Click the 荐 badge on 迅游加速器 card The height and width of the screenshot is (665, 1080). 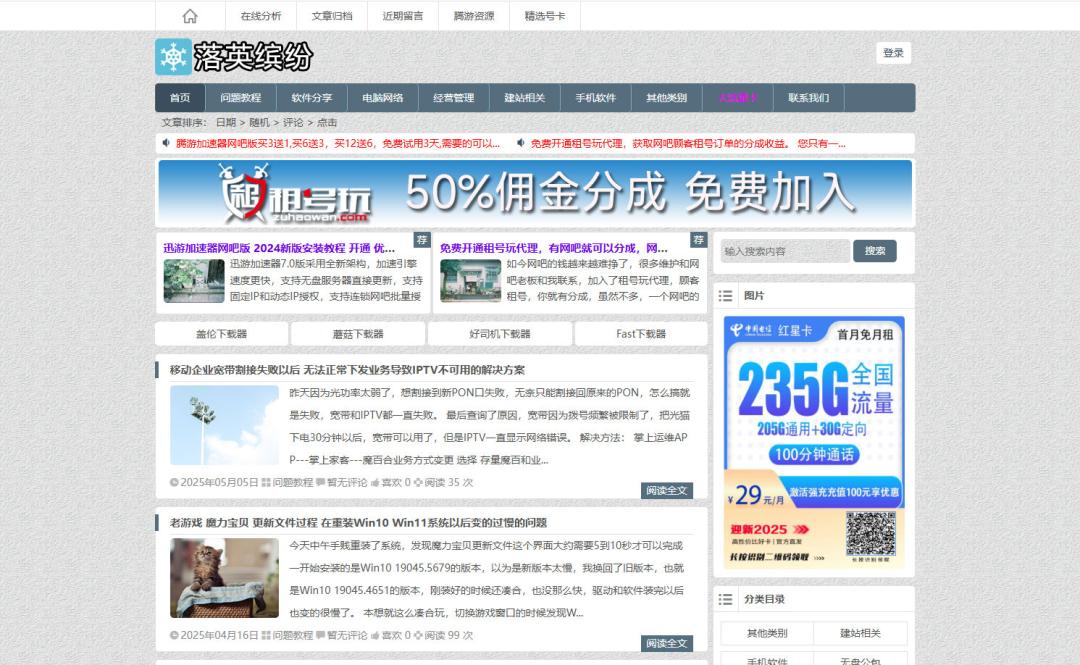[422, 239]
